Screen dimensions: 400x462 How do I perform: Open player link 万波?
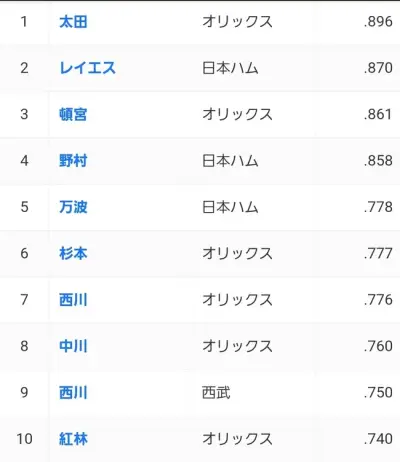[73, 207]
